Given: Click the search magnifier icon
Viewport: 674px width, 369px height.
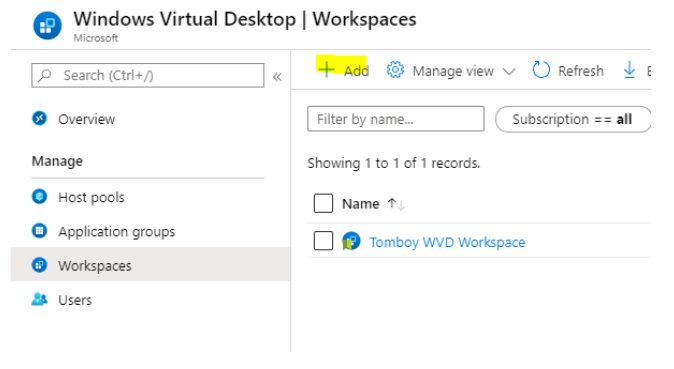Looking at the screenshot, I should 45,75.
